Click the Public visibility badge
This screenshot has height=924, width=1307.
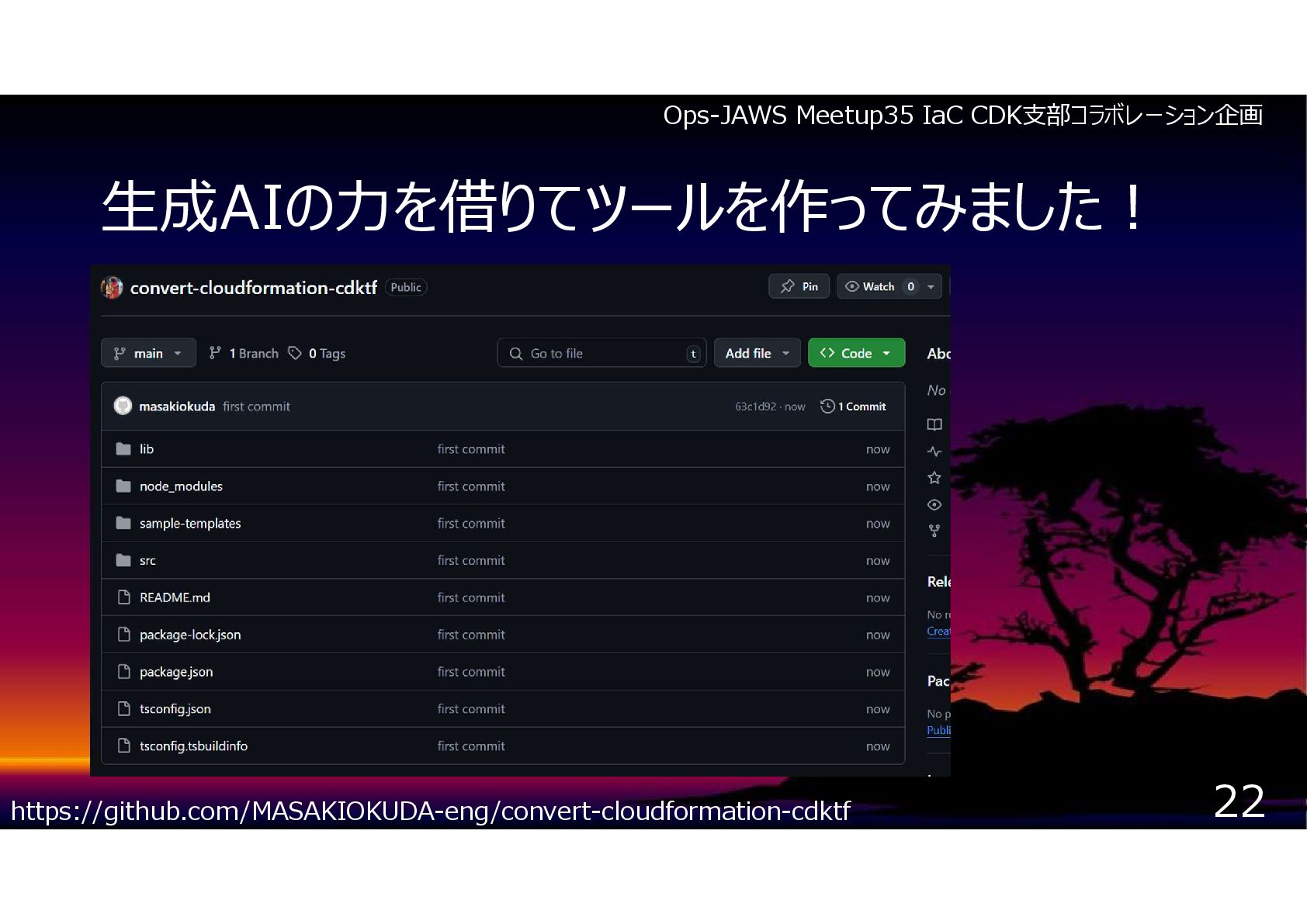pos(406,287)
